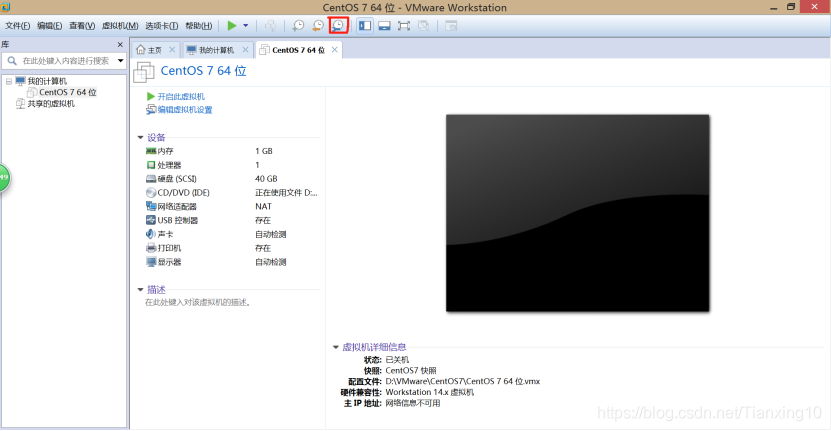Click the 40 GB hard disk value
Image resolution: width=831 pixels, height=431 pixels.
tap(266, 179)
